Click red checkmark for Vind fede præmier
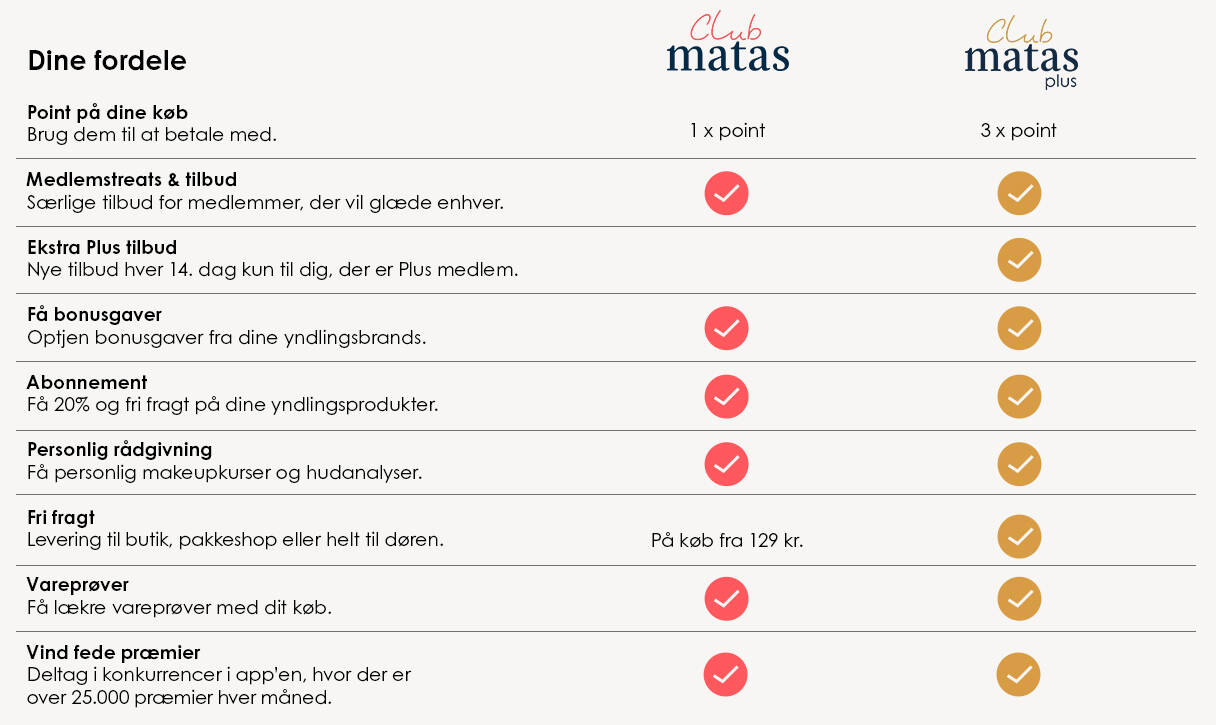The image size is (1216, 725). (726, 674)
